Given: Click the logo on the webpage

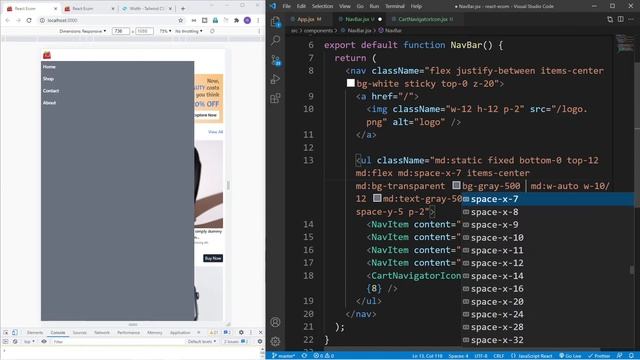Looking at the screenshot, I should click(x=47, y=55).
